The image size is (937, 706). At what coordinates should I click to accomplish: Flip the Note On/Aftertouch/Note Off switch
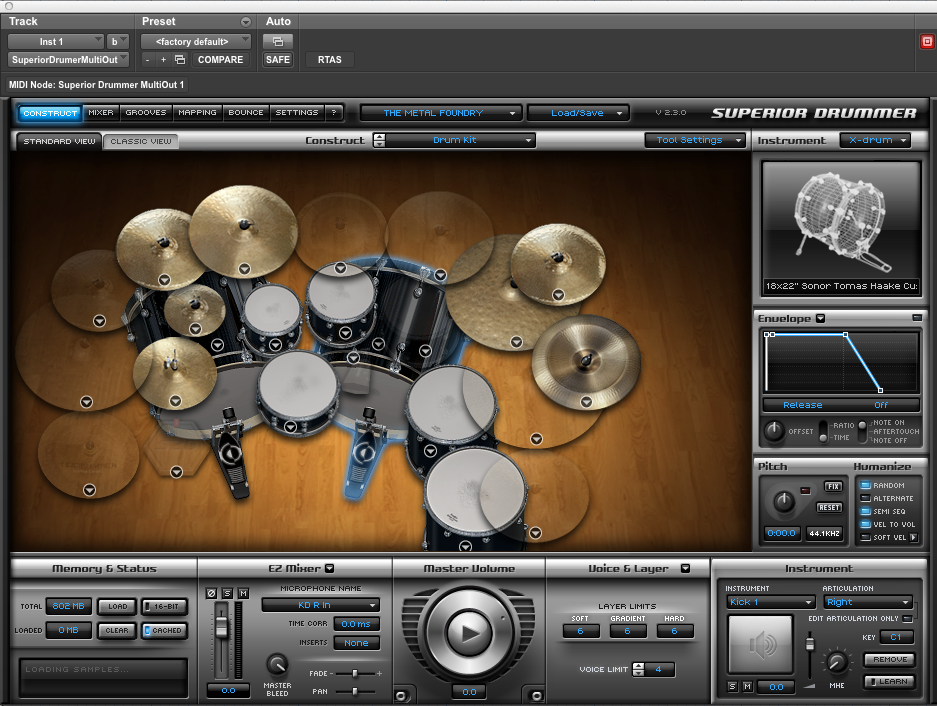[862, 431]
